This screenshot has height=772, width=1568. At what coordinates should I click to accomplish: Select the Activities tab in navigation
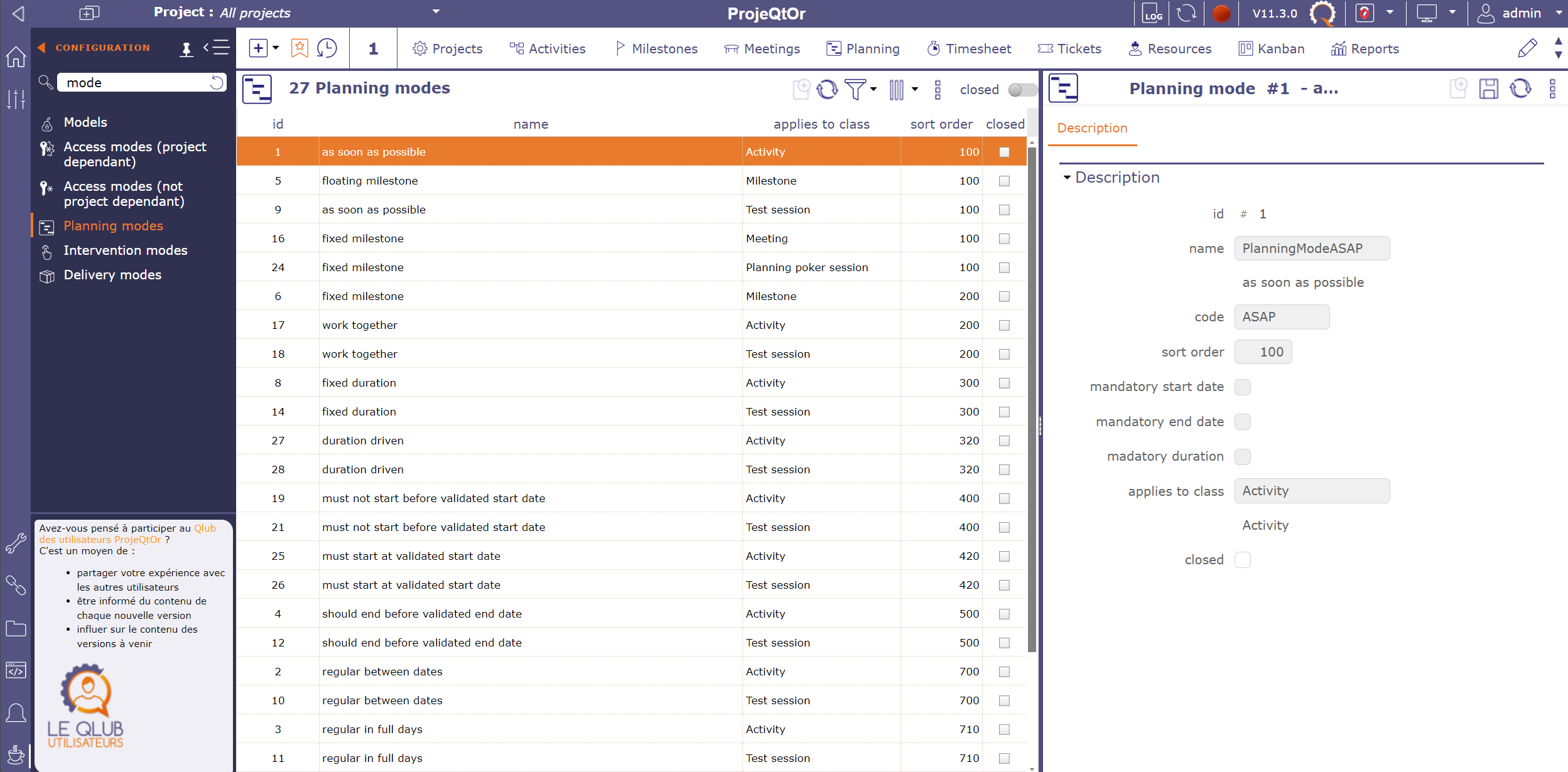pos(547,48)
